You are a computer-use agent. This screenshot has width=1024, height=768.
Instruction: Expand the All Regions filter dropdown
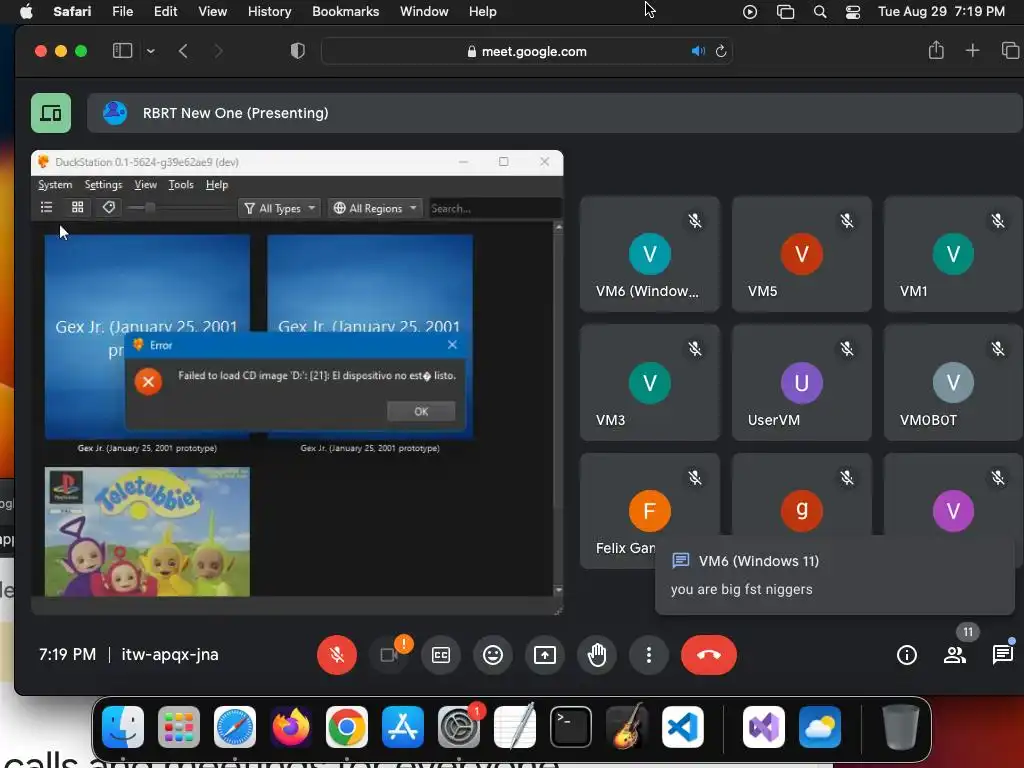[x=376, y=208]
